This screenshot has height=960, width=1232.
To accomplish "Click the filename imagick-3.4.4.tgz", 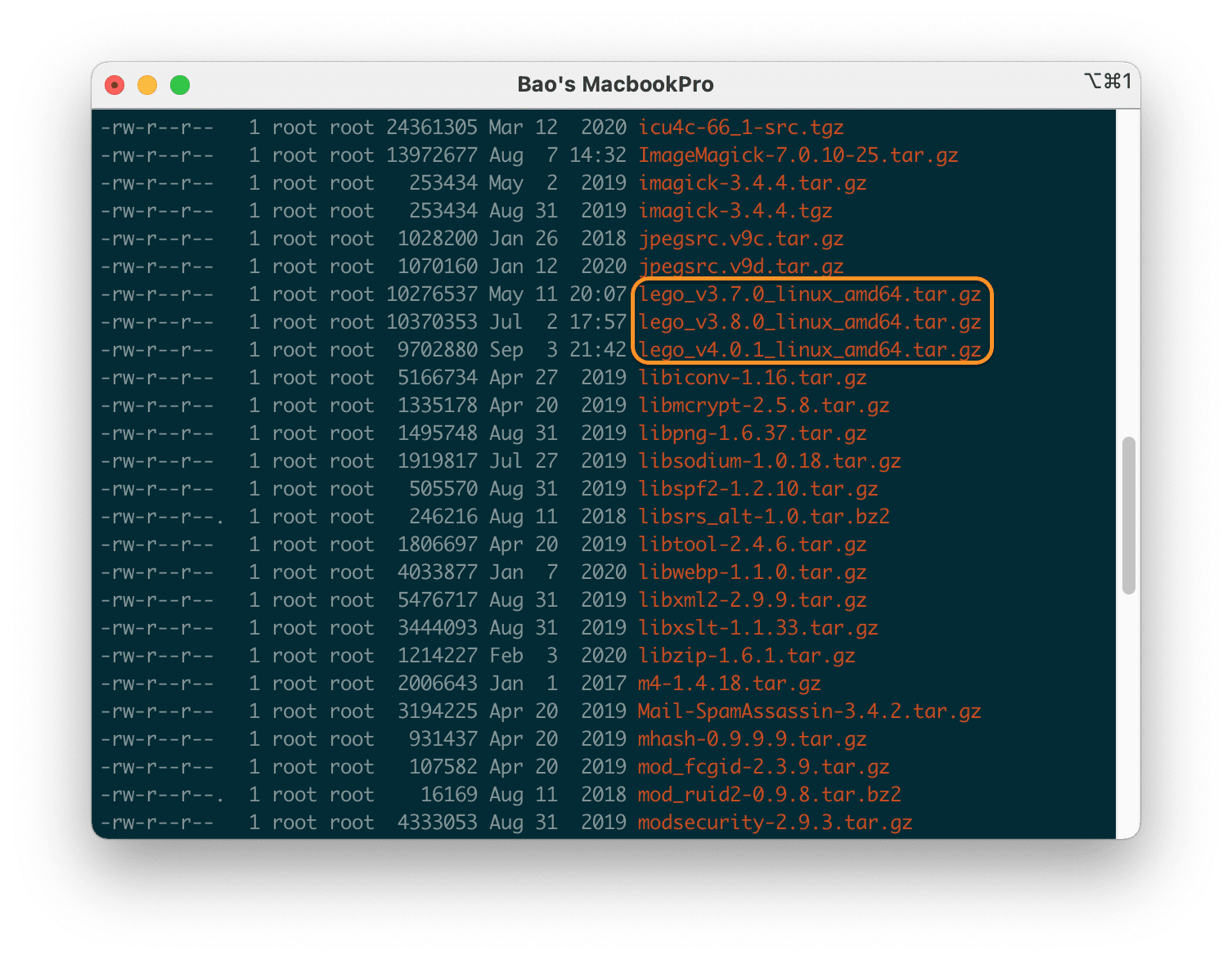I will (735, 212).
